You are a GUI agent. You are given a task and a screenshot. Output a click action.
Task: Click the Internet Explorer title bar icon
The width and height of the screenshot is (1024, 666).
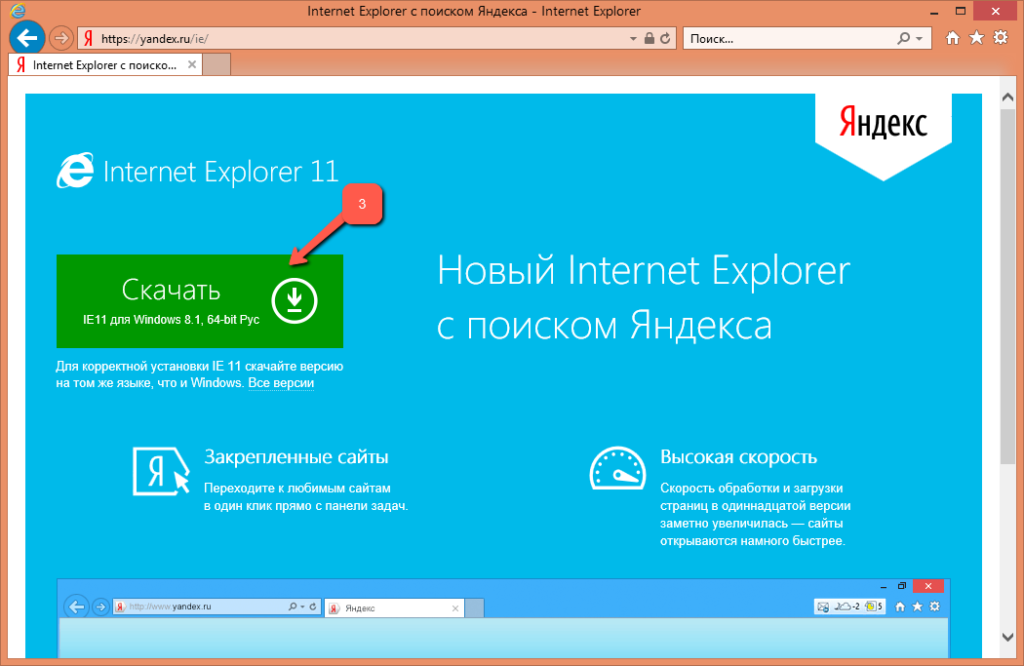18,11
